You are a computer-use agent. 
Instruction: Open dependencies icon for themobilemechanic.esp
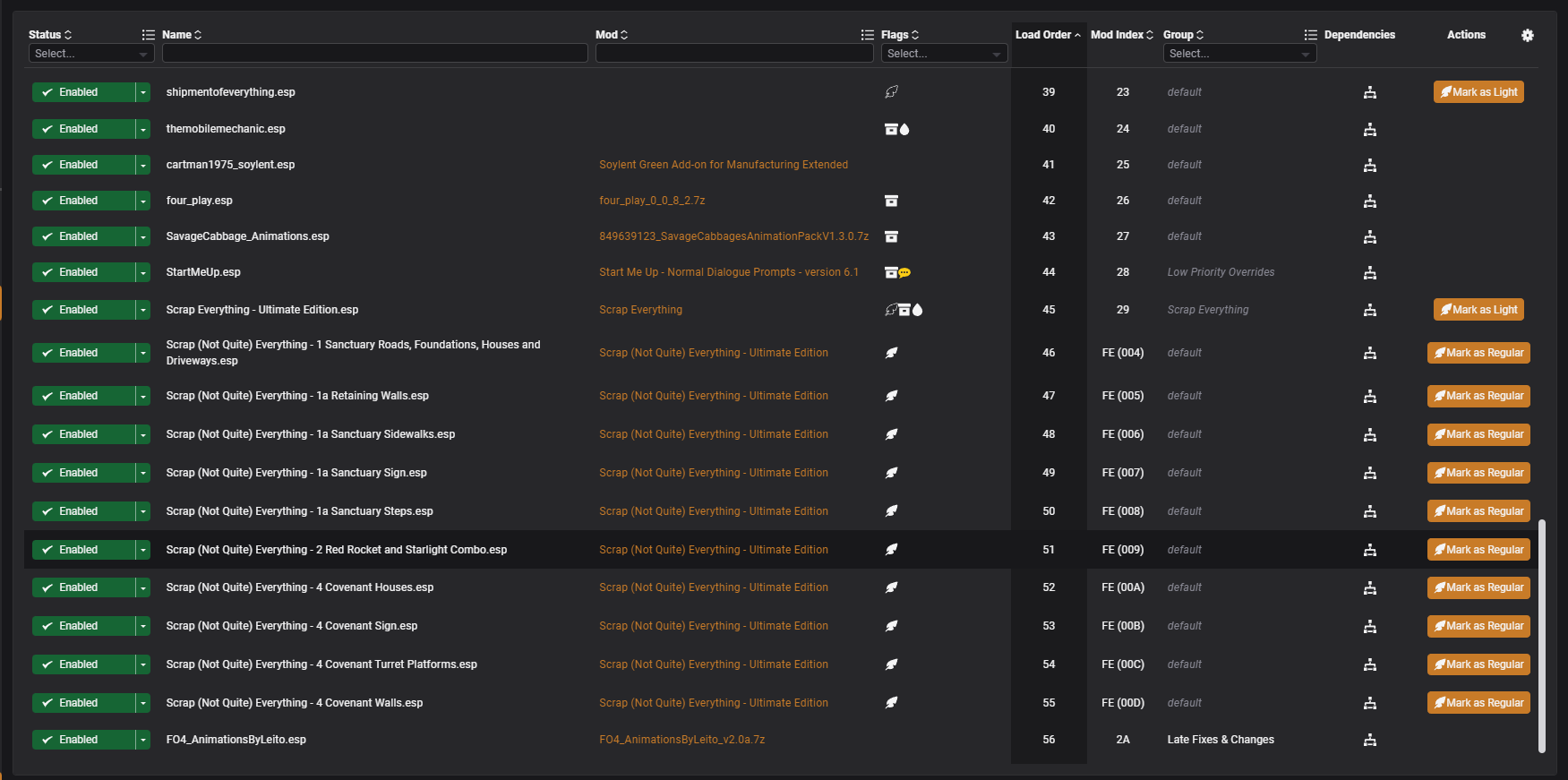tap(1369, 129)
